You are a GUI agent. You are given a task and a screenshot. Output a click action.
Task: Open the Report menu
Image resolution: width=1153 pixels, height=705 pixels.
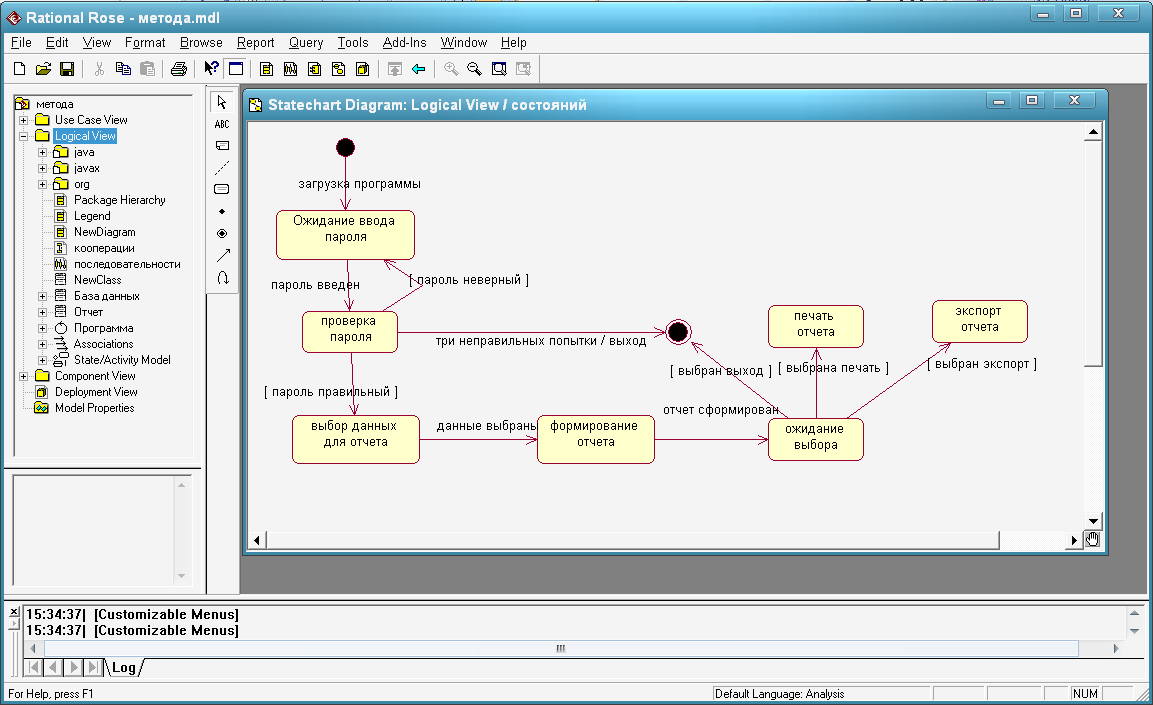tap(255, 43)
